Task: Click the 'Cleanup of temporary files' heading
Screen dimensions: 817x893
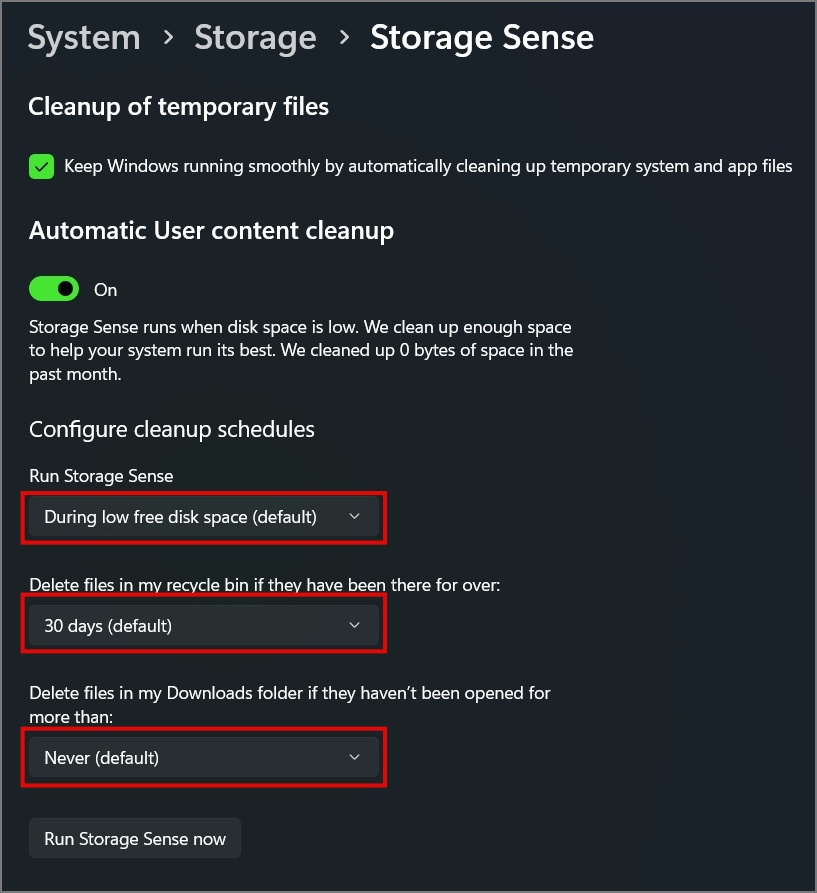Action: click(x=179, y=107)
